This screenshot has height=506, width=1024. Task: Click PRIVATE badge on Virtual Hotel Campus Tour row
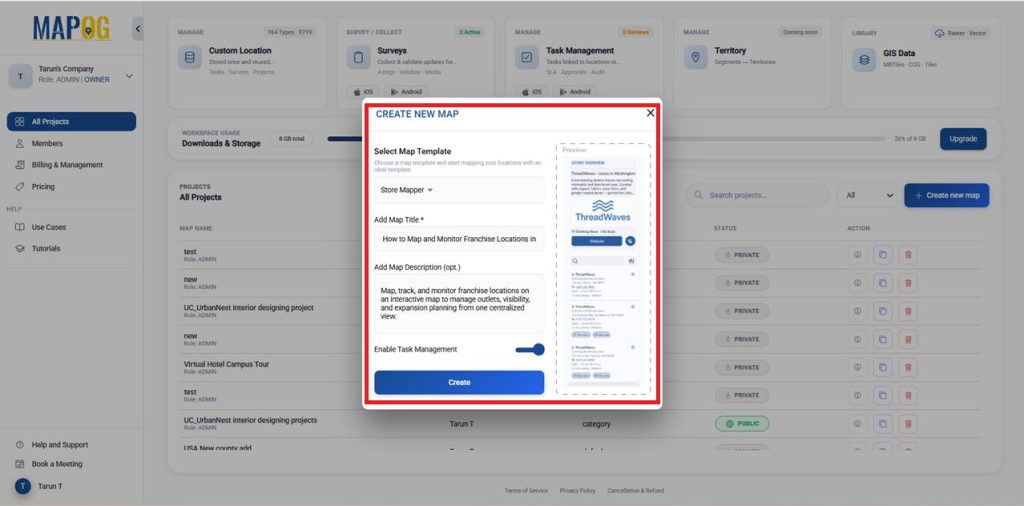[742, 367]
